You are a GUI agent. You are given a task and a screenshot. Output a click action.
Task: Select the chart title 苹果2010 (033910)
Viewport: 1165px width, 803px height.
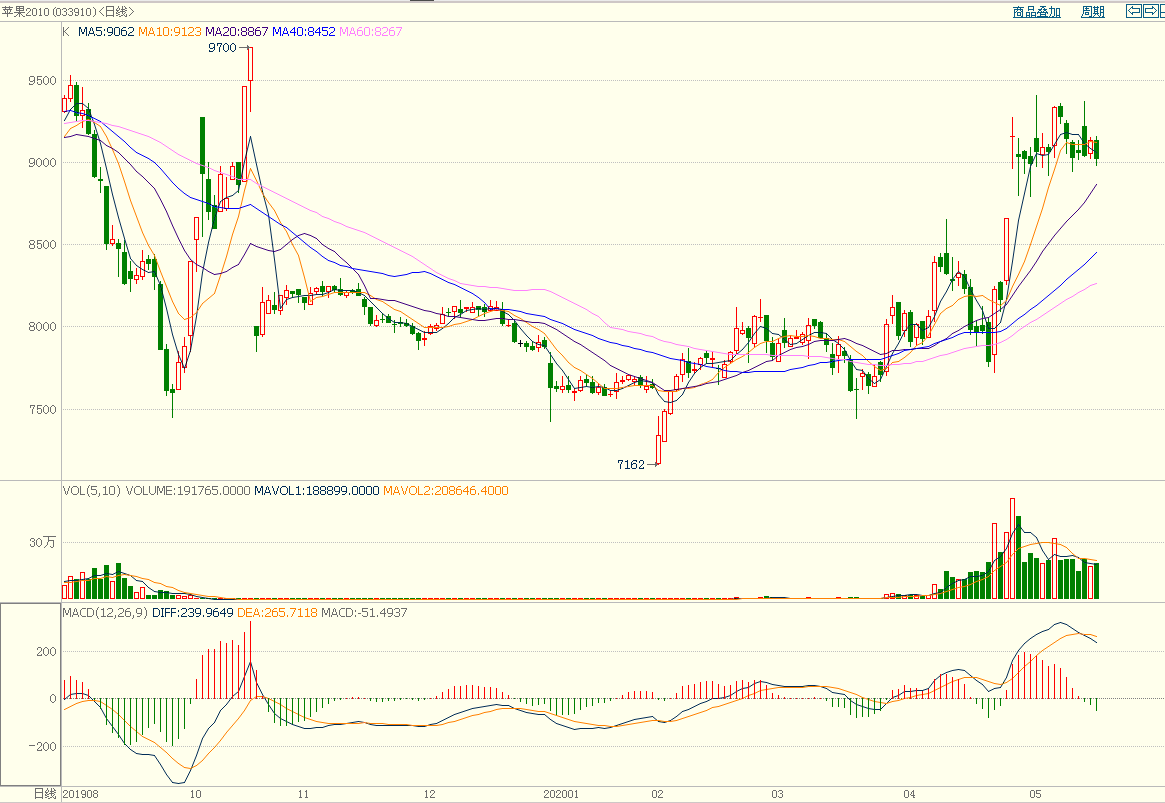(x=48, y=12)
